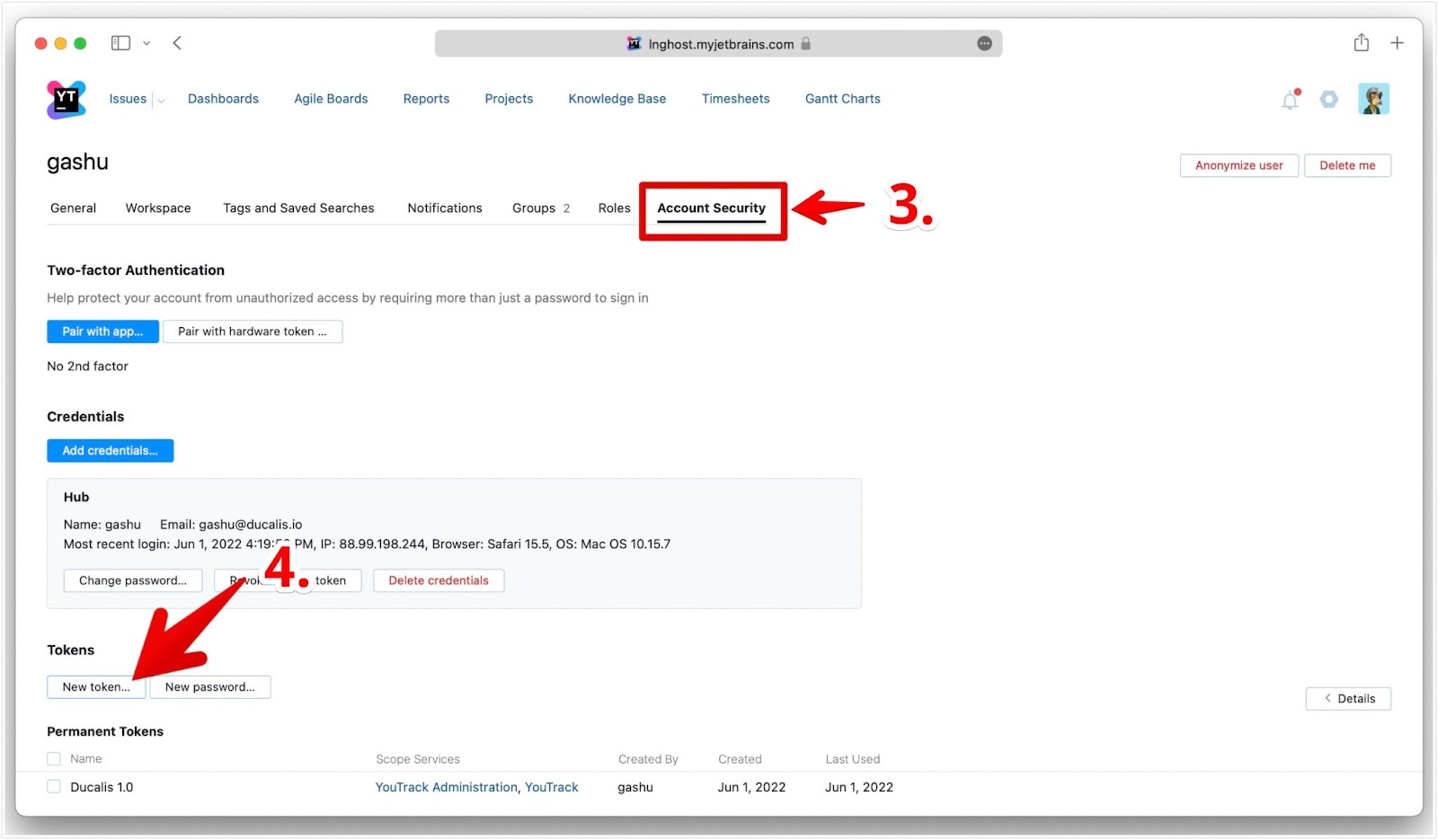Click the browser back arrow
The width and height of the screenshot is (1438, 840).
click(177, 42)
